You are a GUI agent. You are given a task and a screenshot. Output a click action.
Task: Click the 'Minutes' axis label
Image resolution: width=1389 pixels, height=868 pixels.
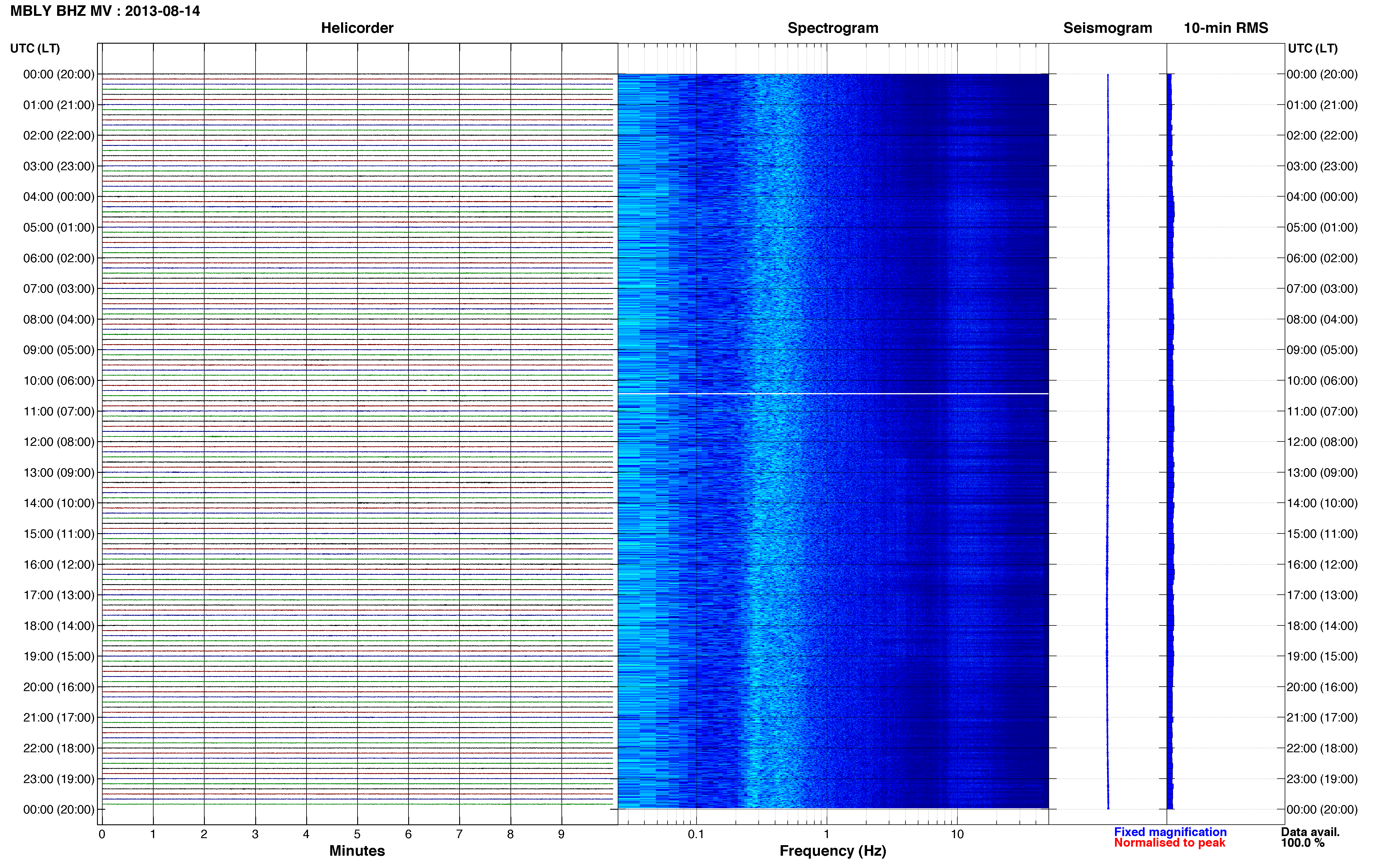pos(357,851)
